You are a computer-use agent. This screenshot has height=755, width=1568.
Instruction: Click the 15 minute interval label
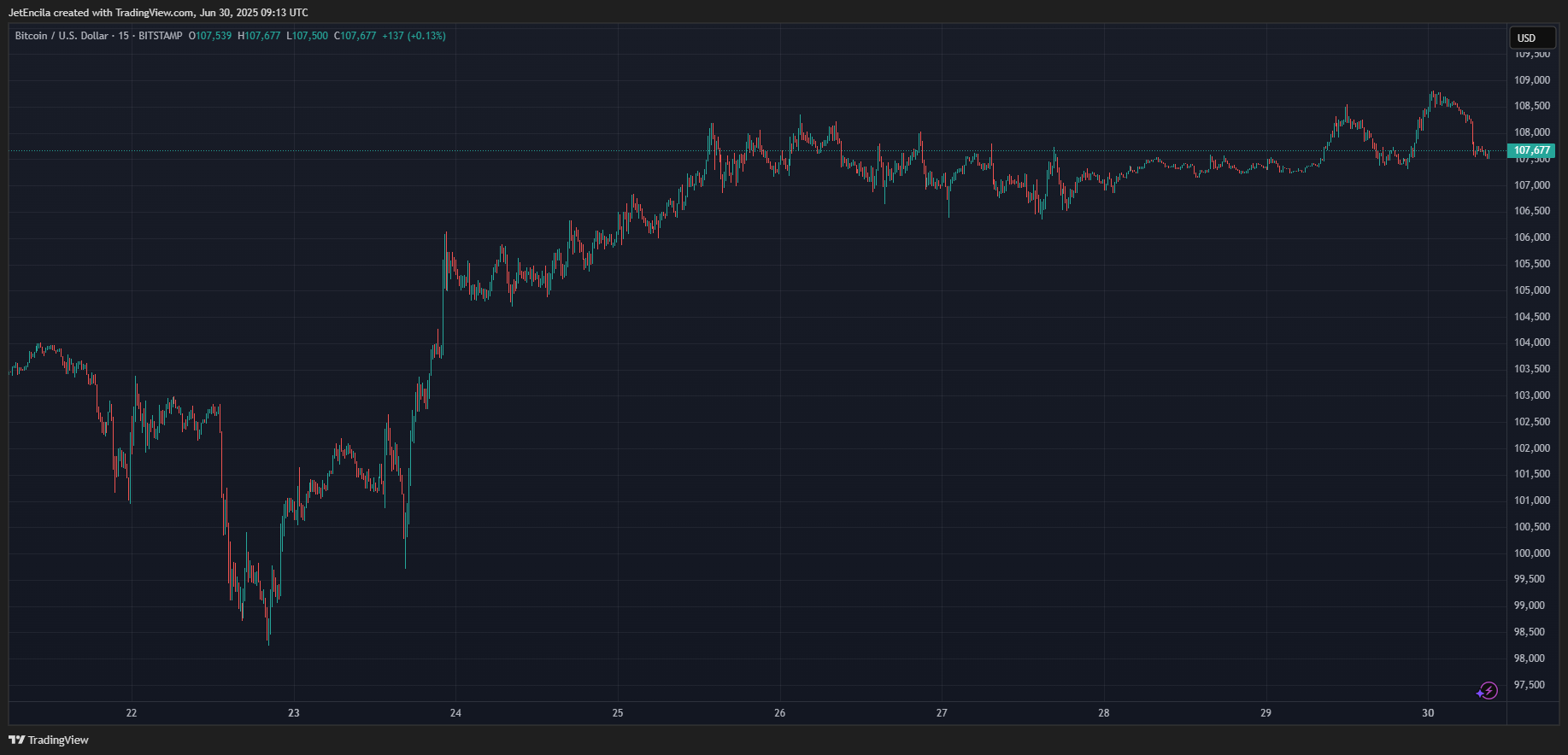pos(124,36)
